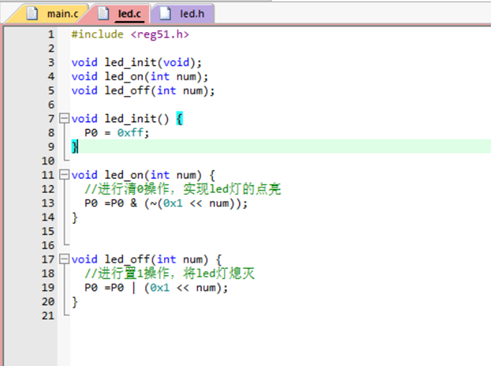The width and height of the screenshot is (491, 366).
Task: Click the led_off(int num) prototype on line 5
Action: pos(143,91)
